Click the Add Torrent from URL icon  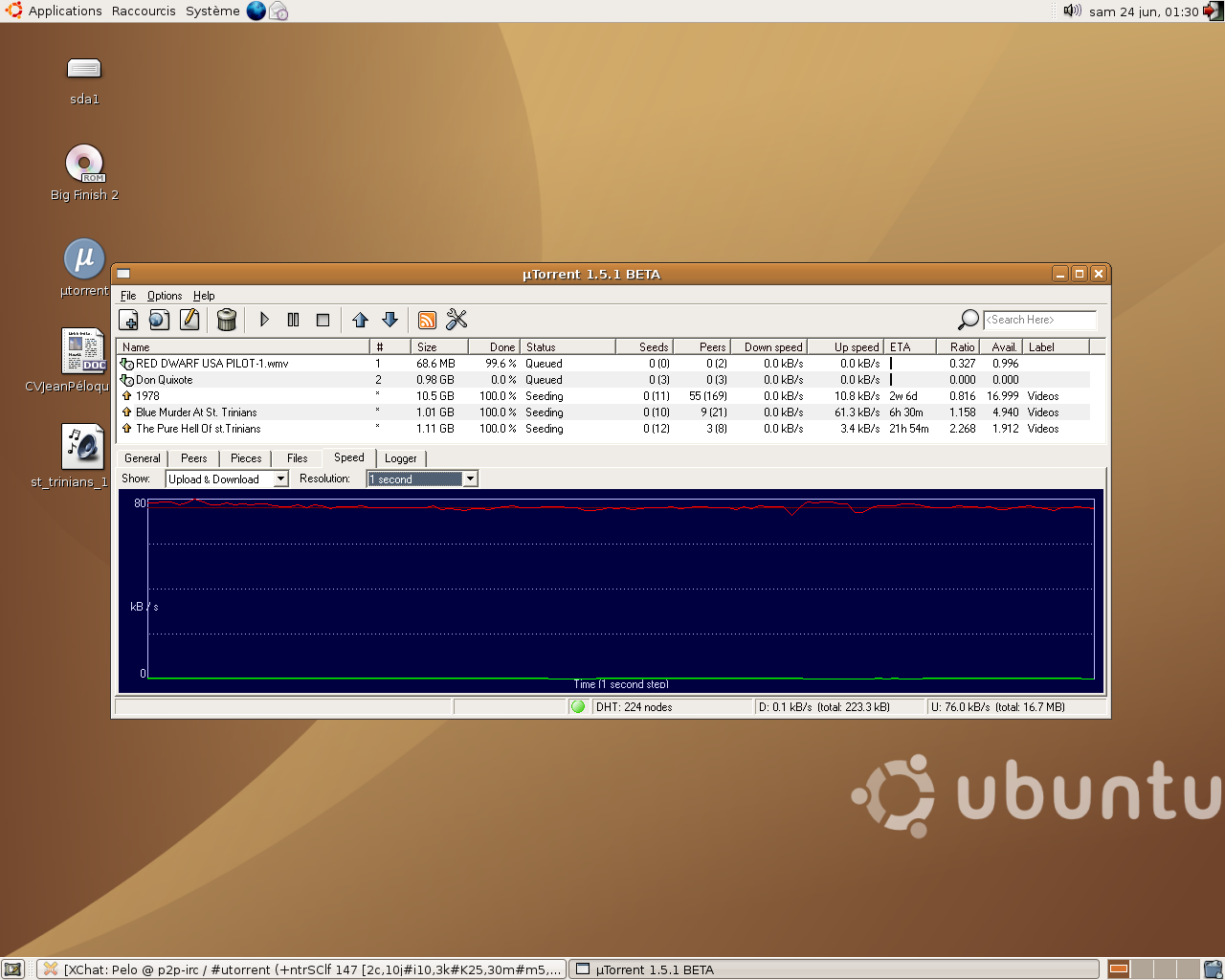[x=159, y=320]
